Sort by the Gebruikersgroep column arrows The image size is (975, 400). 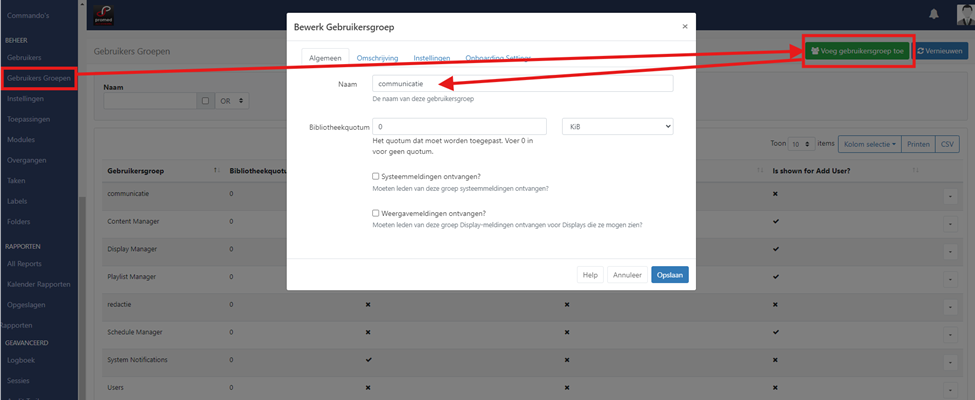point(216,171)
